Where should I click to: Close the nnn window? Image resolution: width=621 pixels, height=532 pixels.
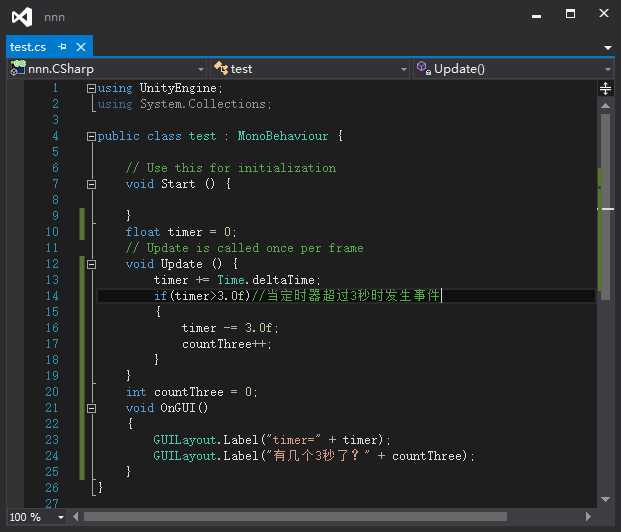604,13
